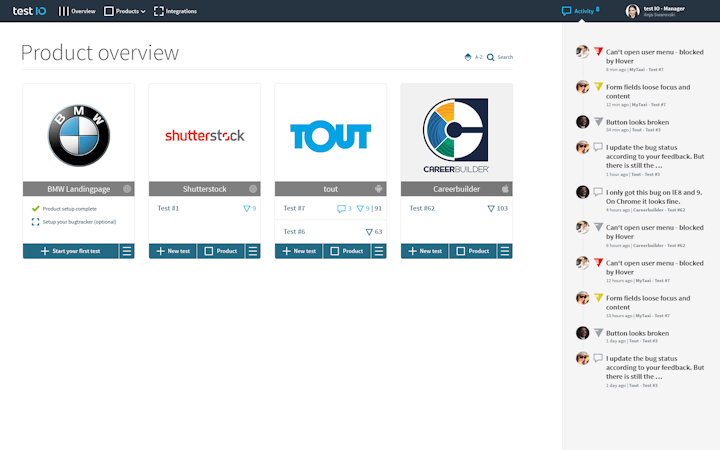
Task: Open Test #6 in tout
Action: coord(294,231)
